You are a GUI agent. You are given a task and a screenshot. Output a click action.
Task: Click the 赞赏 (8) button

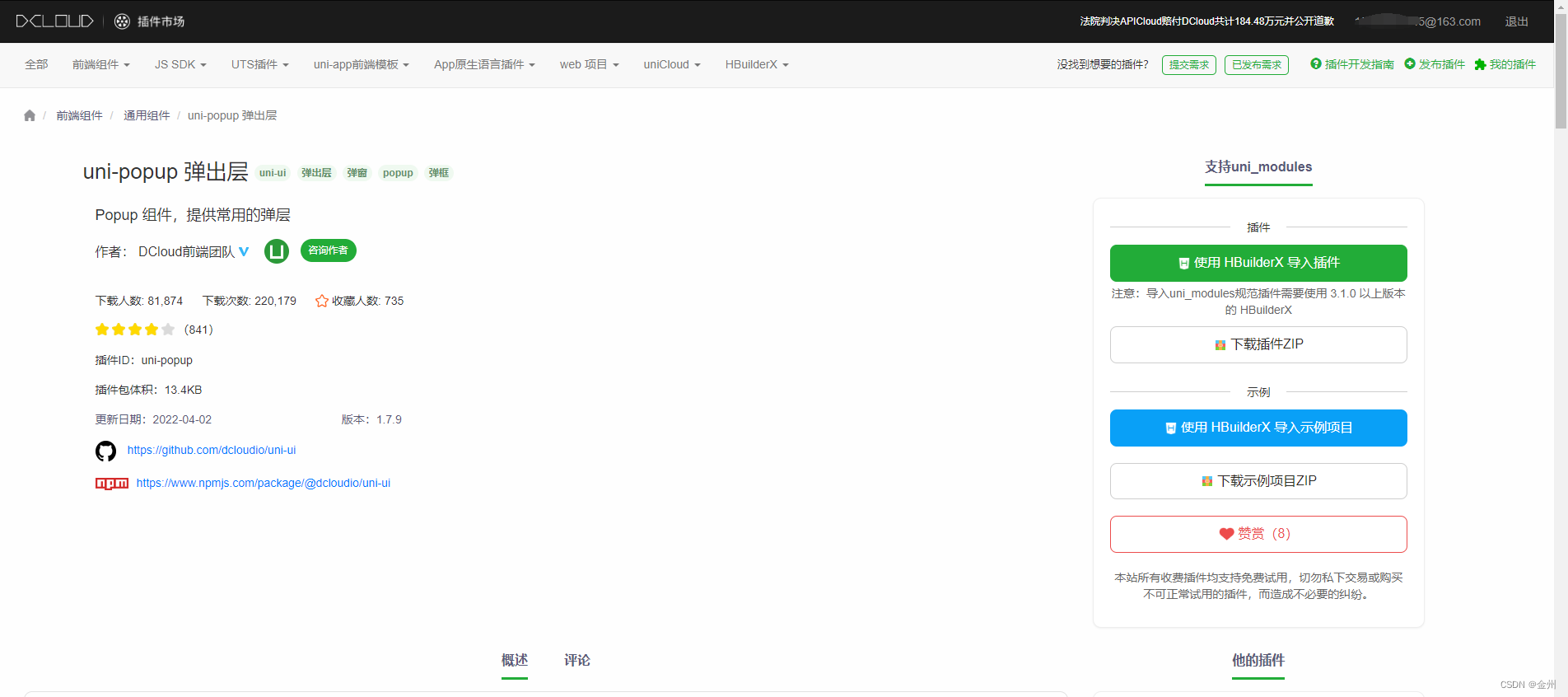(x=1258, y=534)
